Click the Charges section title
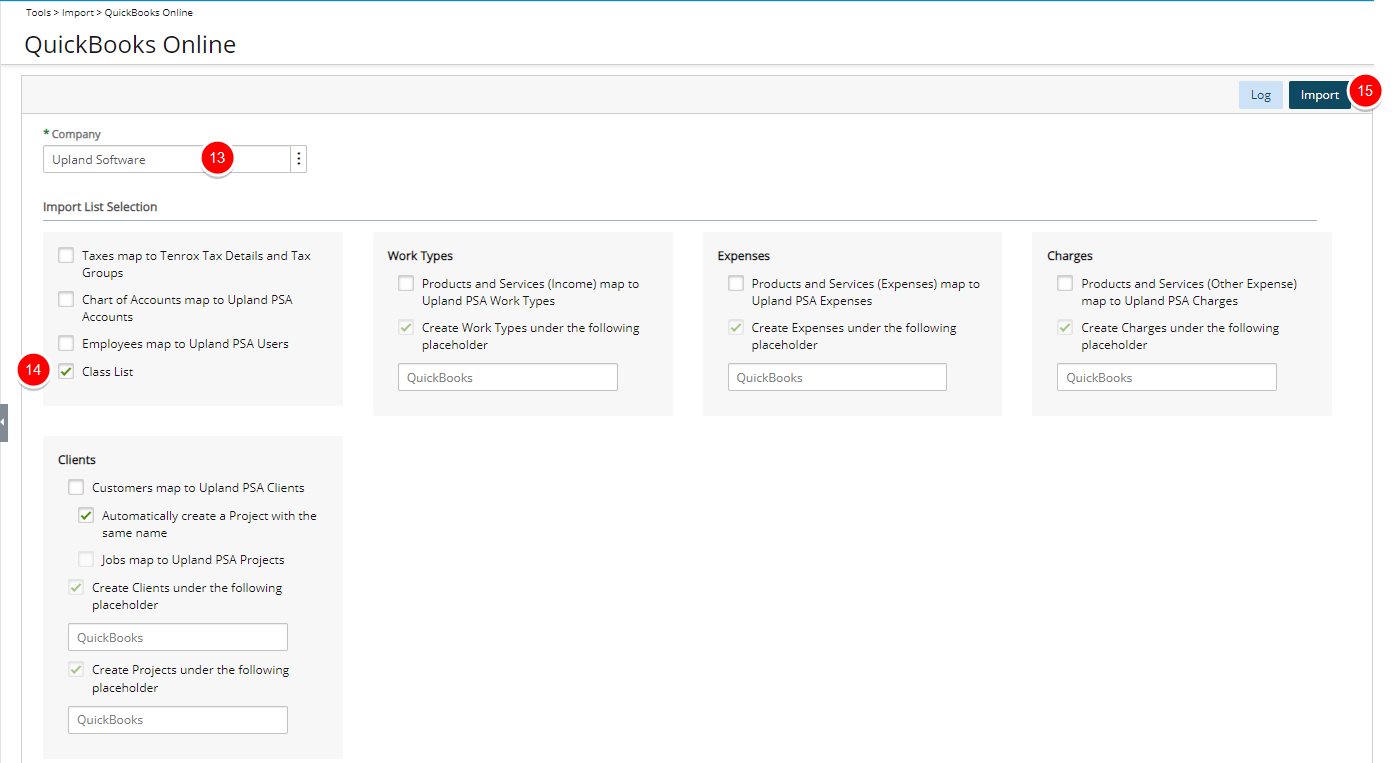This screenshot has height=763, width=1395. [x=1070, y=256]
